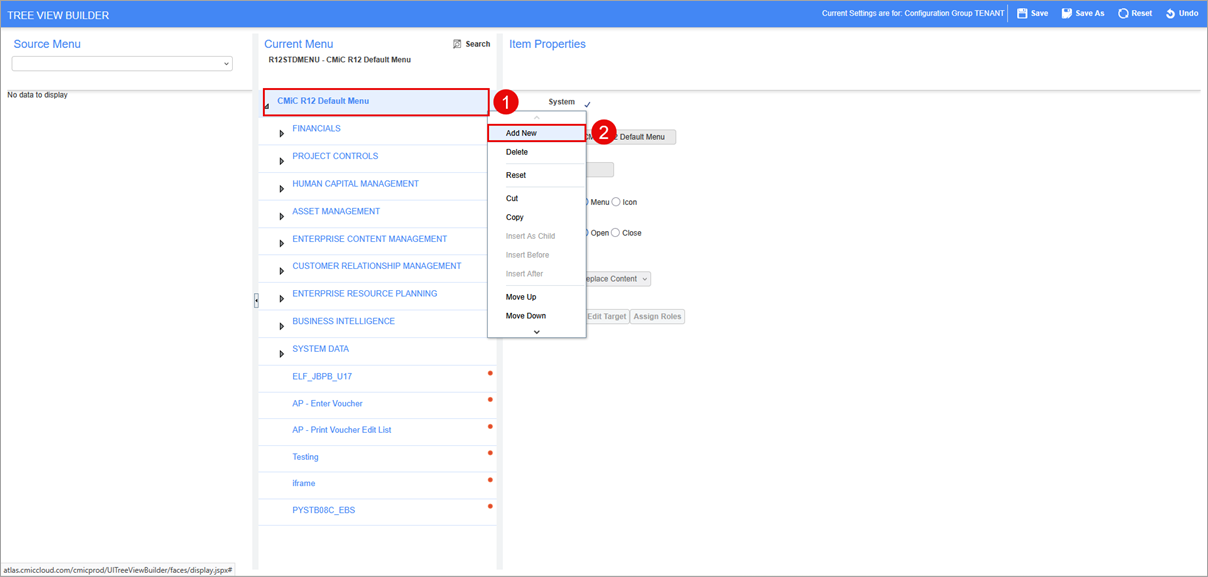1208x577 pixels.
Task: Select the PROJECT CONTROLS tree item
Action: [x=335, y=156]
